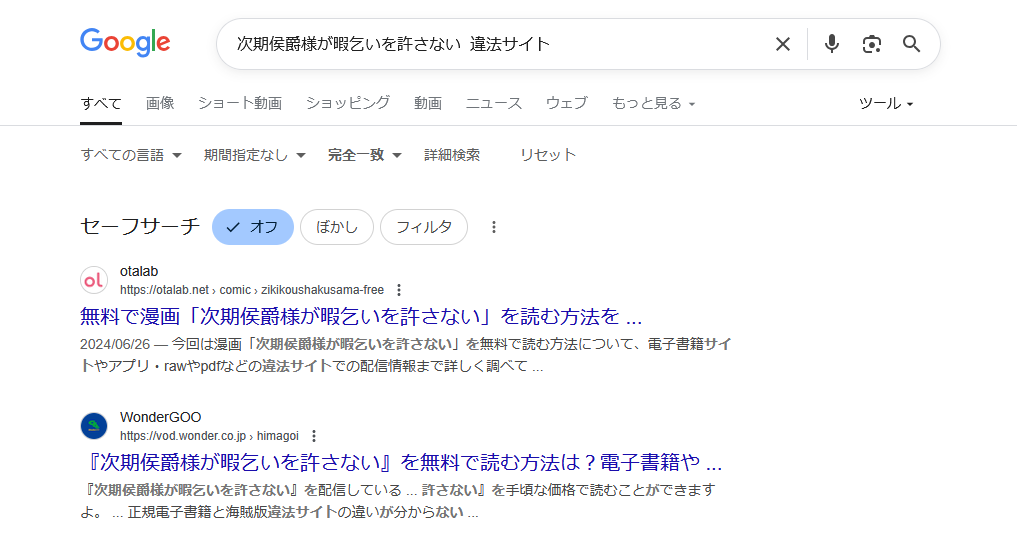Open the すべての言語 filter dropdown

(x=131, y=155)
